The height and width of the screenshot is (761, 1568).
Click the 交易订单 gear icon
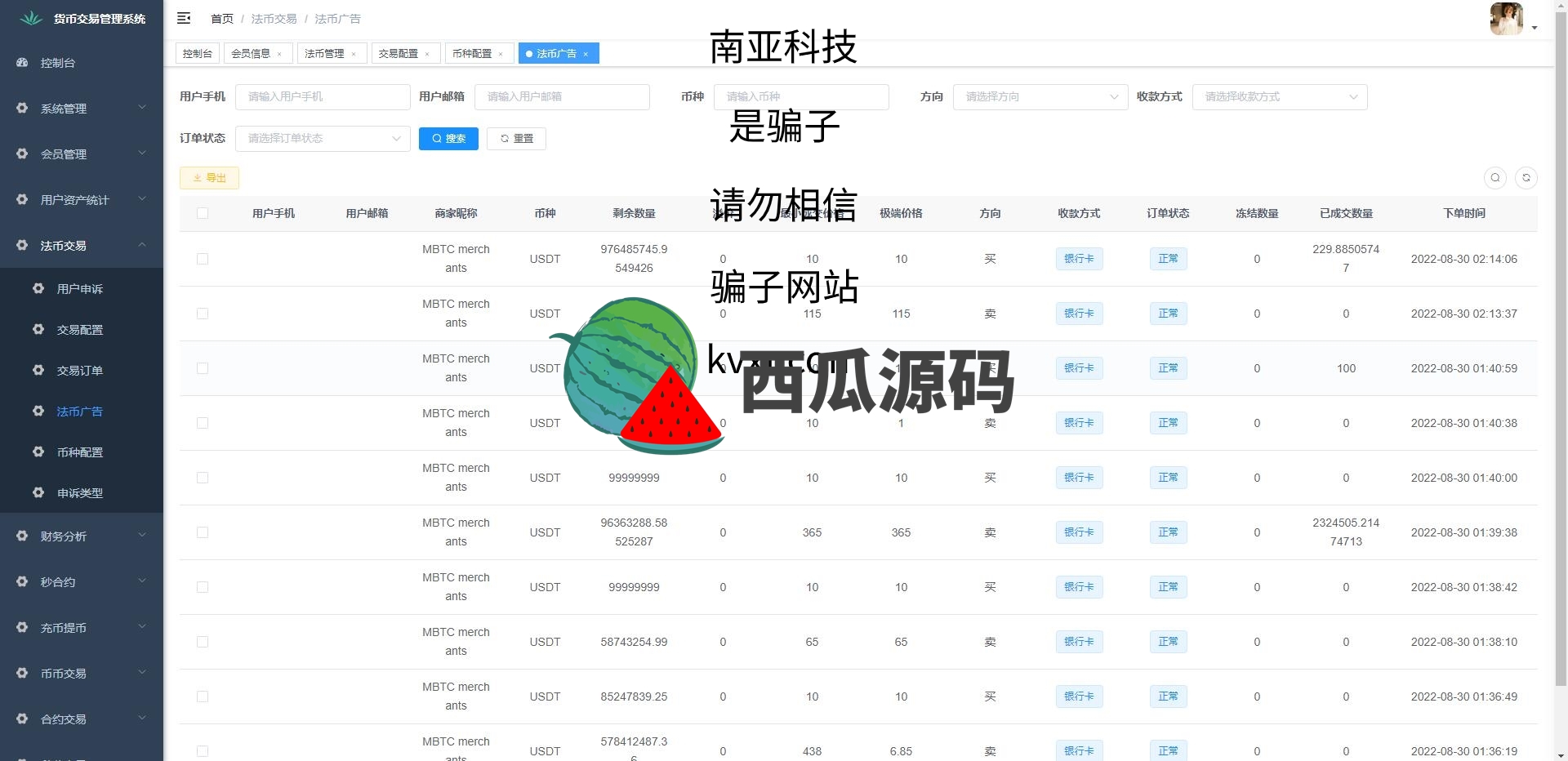(x=38, y=370)
